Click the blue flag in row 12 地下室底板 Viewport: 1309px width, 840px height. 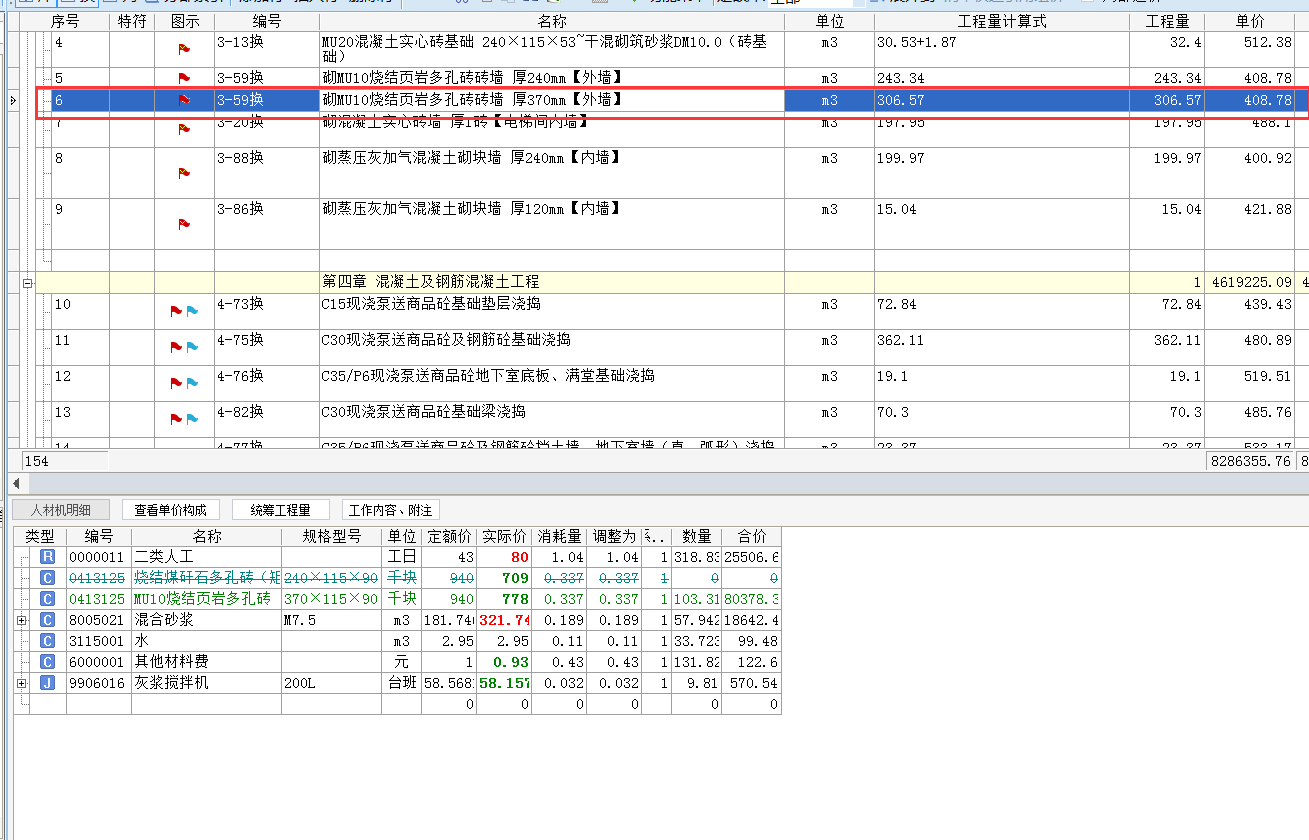192,383
